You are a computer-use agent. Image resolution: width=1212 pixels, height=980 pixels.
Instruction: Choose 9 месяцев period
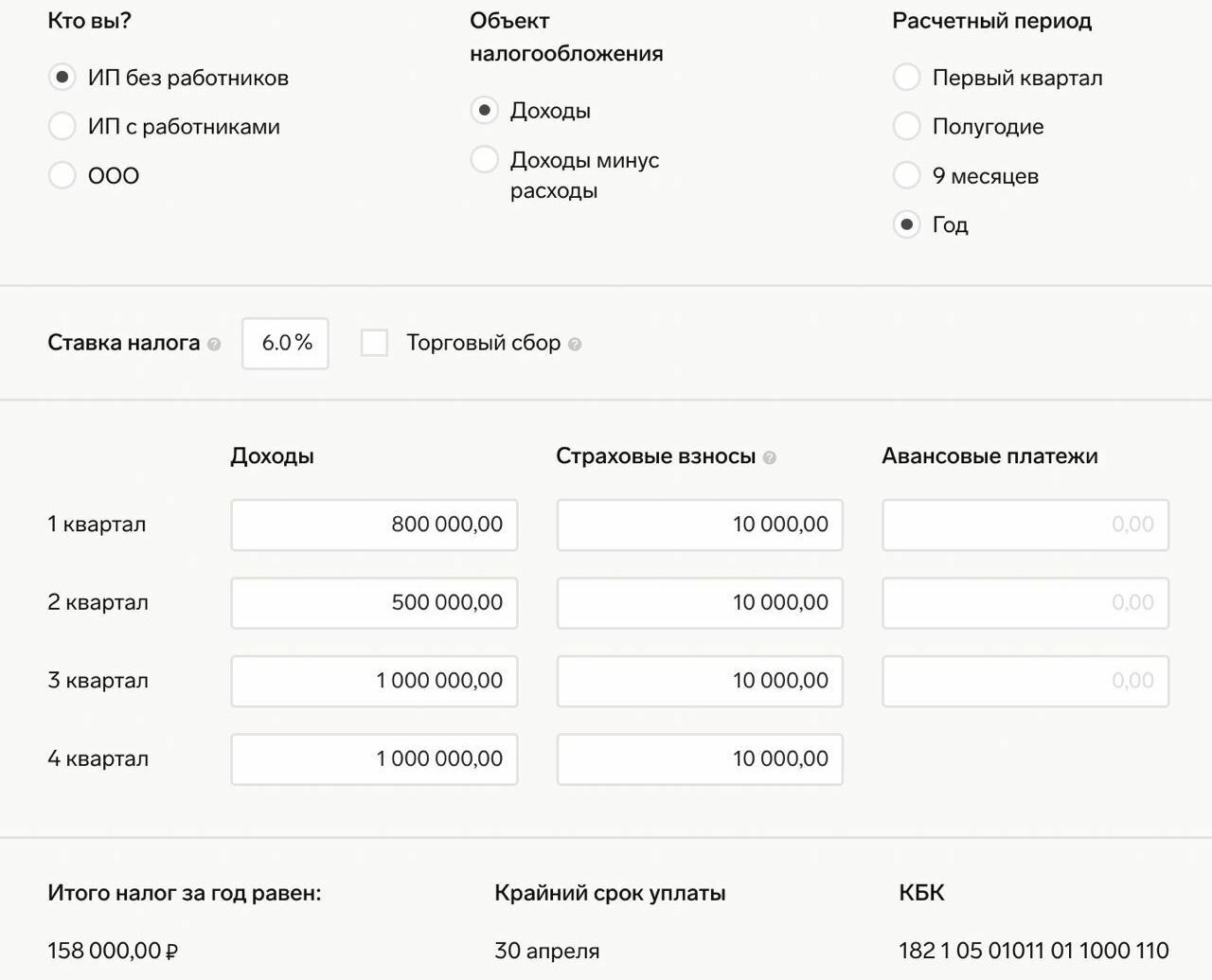[x=907, y=175]
